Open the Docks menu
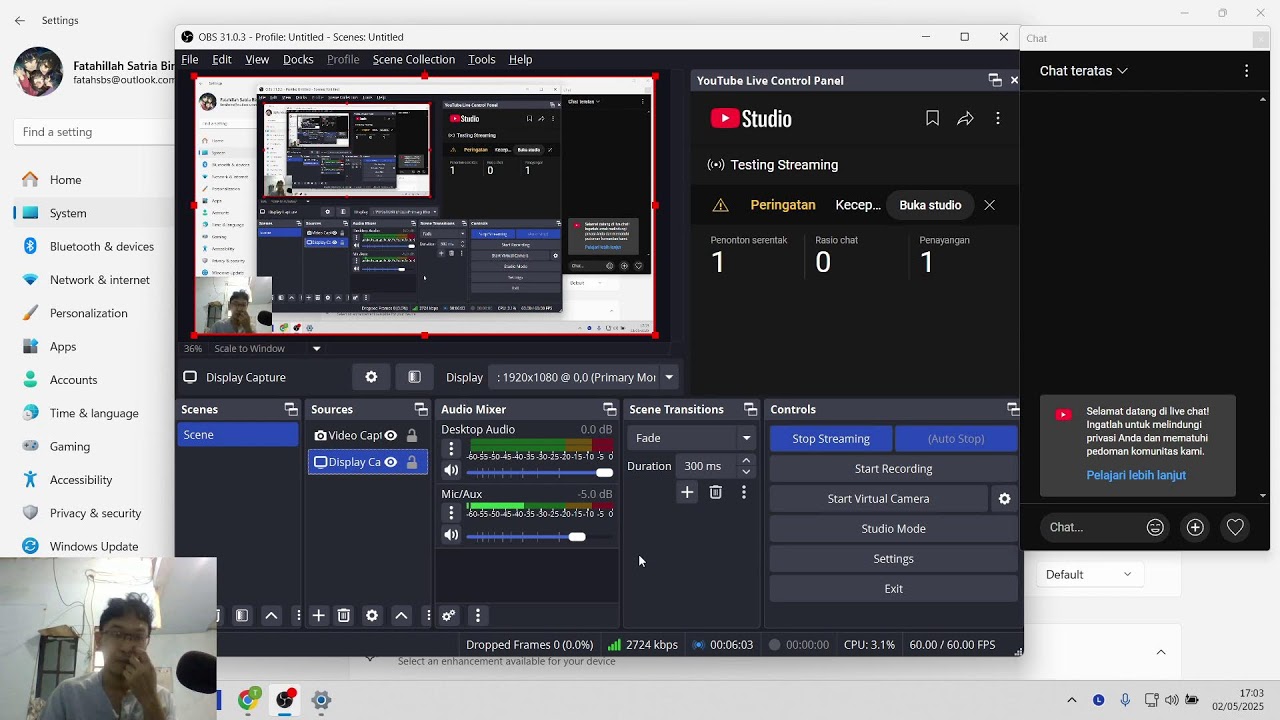The image size is (1280, 720). pyautogui.click(x=298, y=59)
